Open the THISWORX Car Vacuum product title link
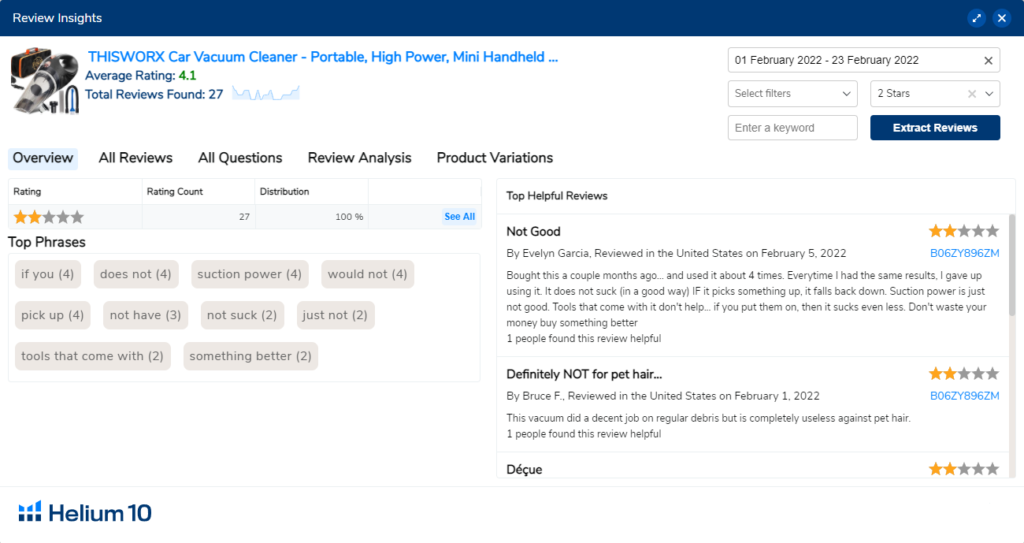1024x543 pixels. (x=322, y=57)
